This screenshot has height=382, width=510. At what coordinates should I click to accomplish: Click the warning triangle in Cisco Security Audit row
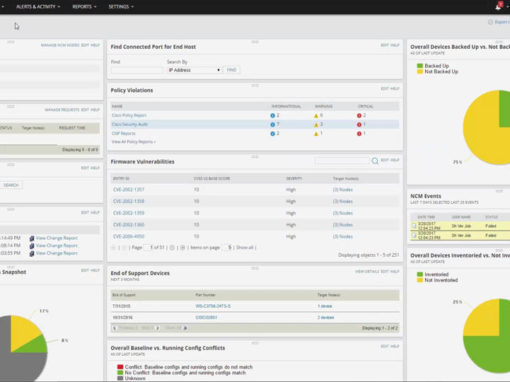click(316, 125)
